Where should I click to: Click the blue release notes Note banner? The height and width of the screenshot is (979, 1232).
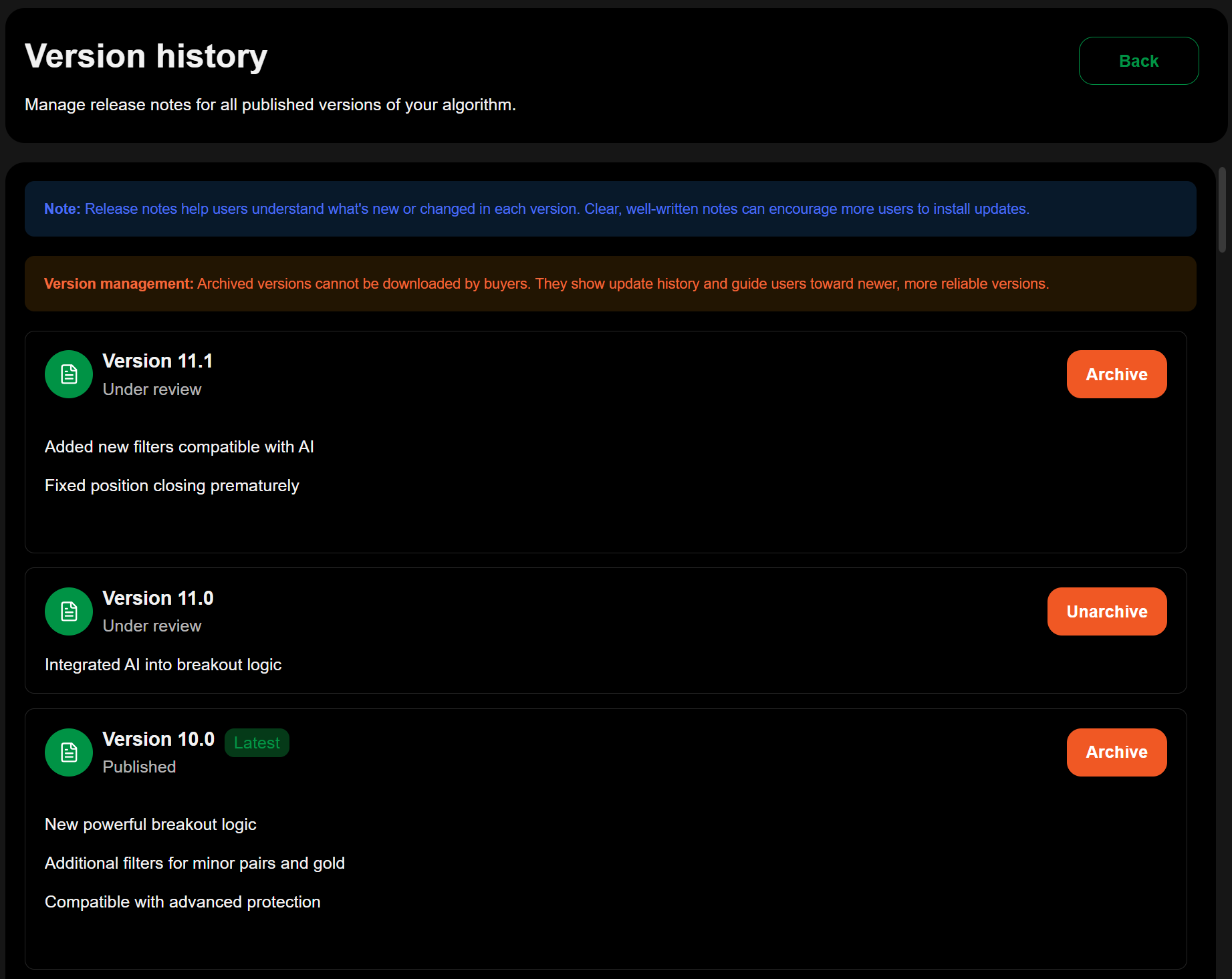(x=610, y=209)
